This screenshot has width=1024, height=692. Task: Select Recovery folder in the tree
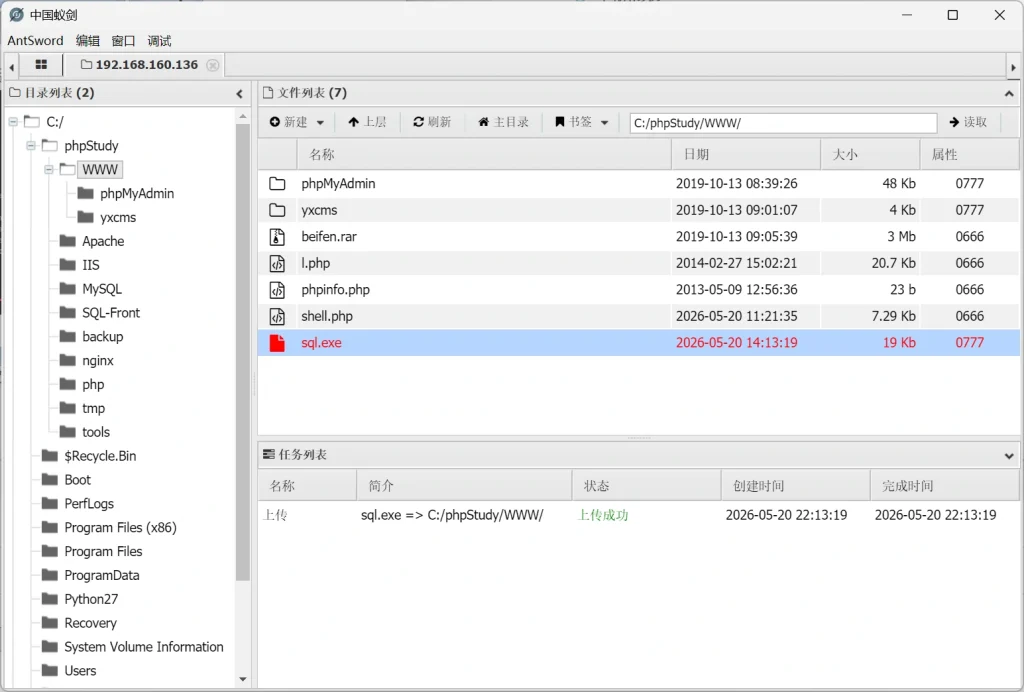[x=90, y=623]
